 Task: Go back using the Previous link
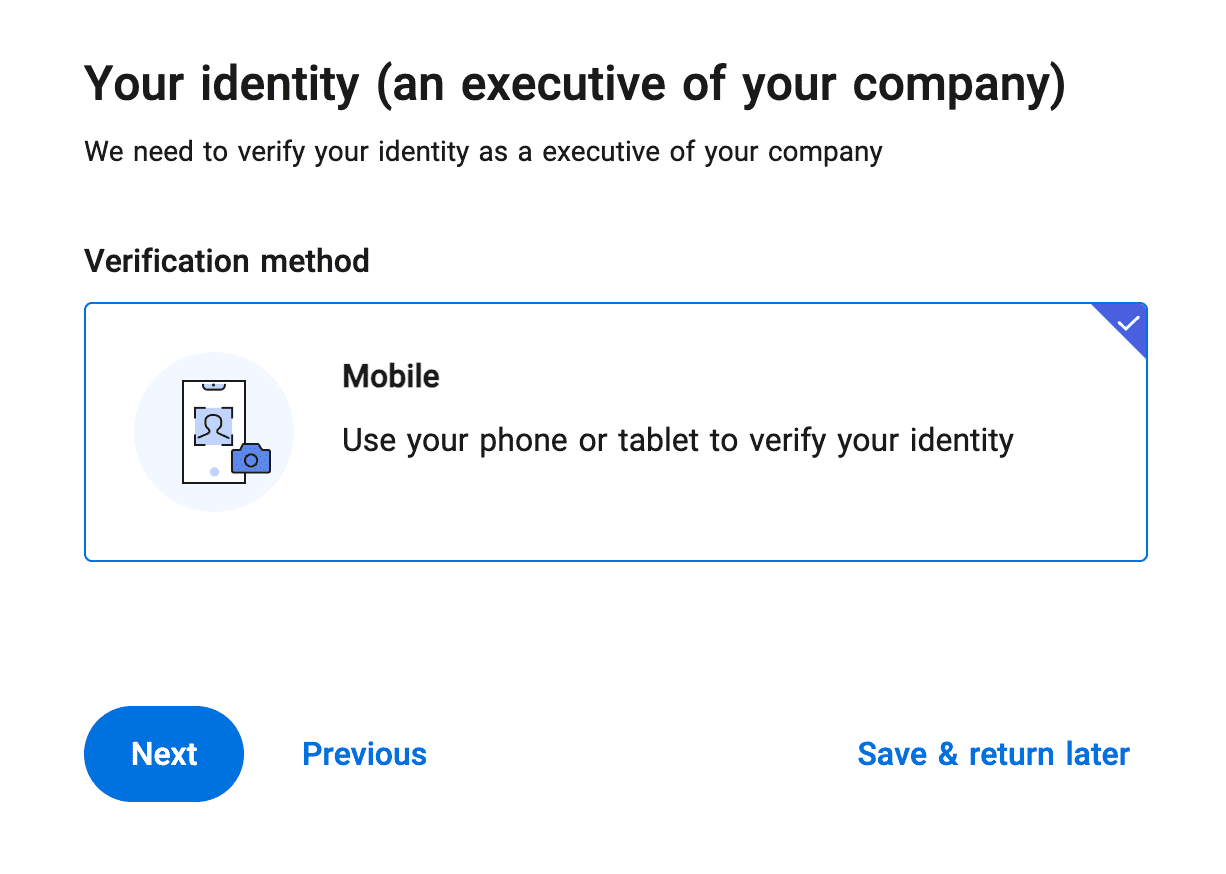coord(364,754)
